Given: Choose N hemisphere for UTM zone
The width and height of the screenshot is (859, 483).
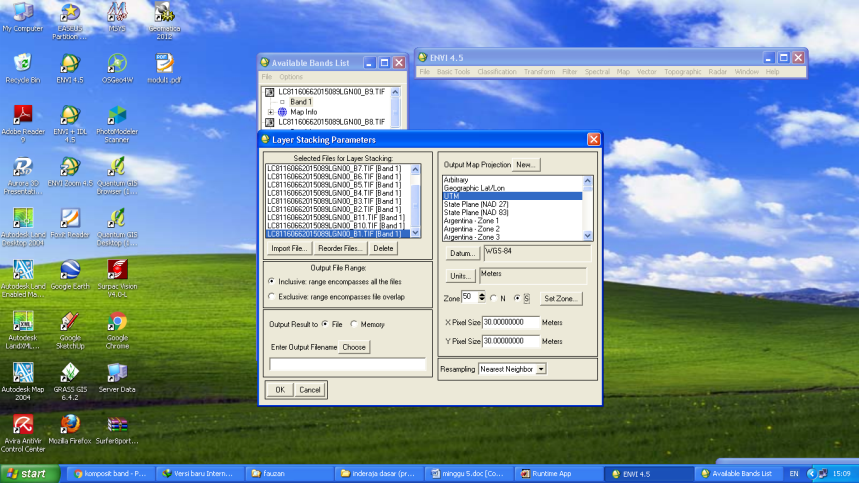Looking at the screenshot, I should 494,298.
